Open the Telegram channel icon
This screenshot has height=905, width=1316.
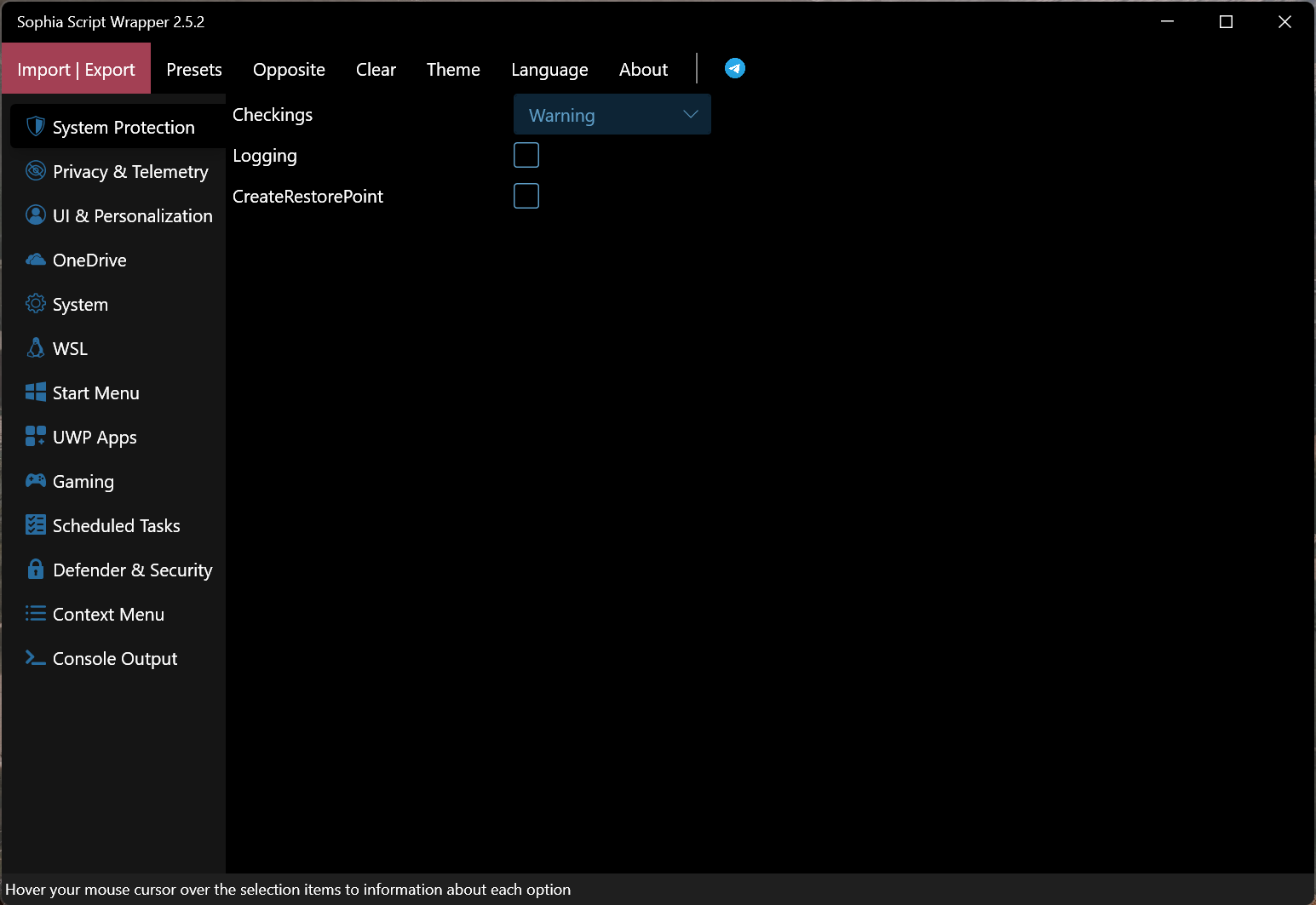tap(735, 68)
